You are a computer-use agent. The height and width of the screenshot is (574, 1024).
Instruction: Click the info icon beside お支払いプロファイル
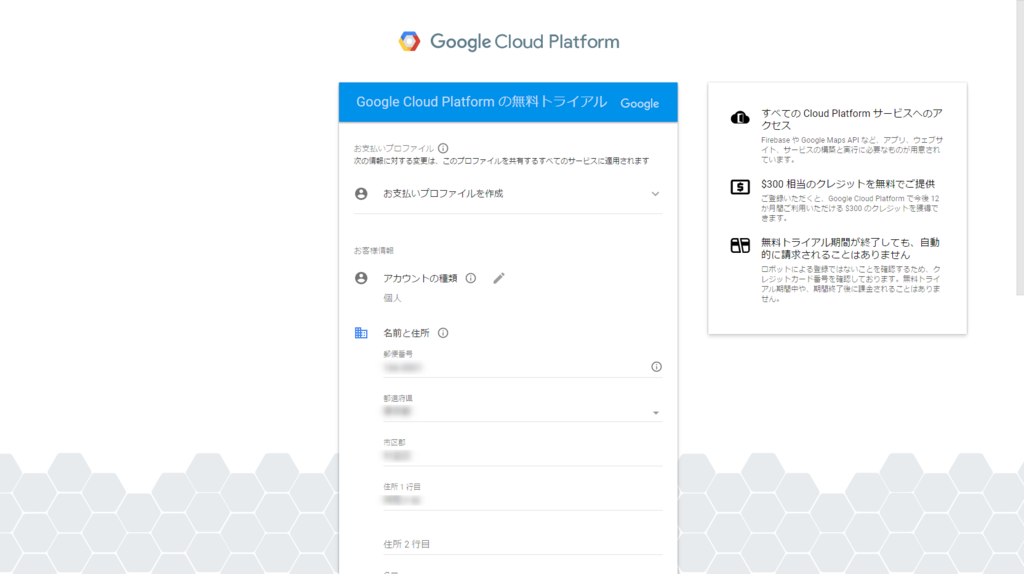[x=443, y=148]
